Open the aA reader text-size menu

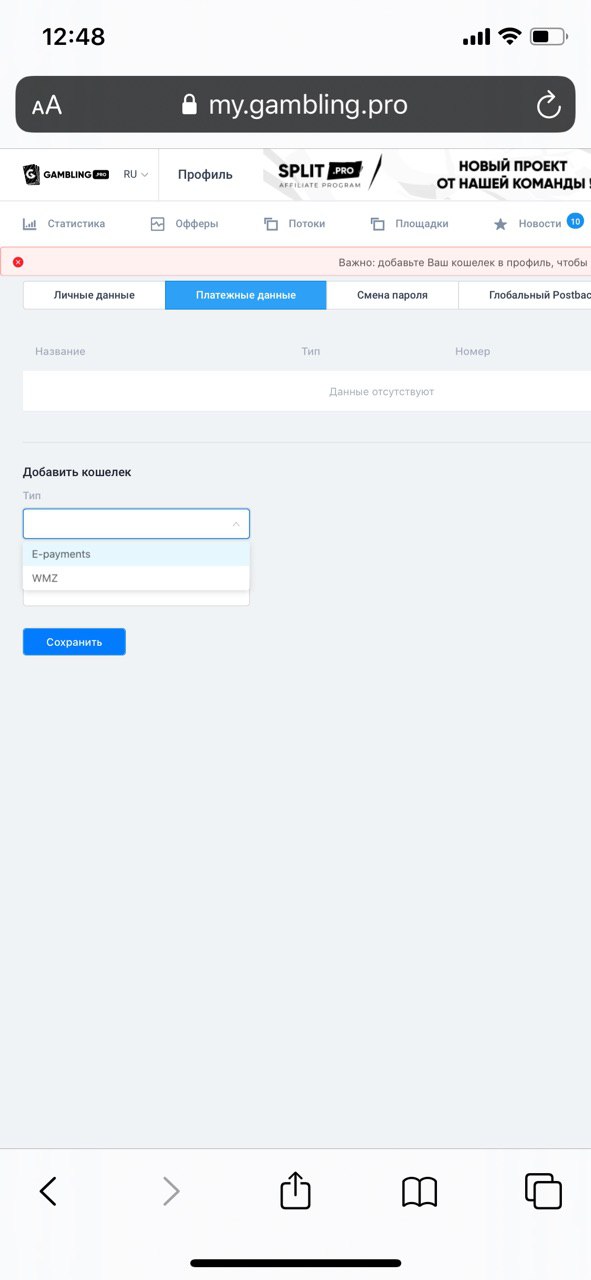tap(46, 106)
